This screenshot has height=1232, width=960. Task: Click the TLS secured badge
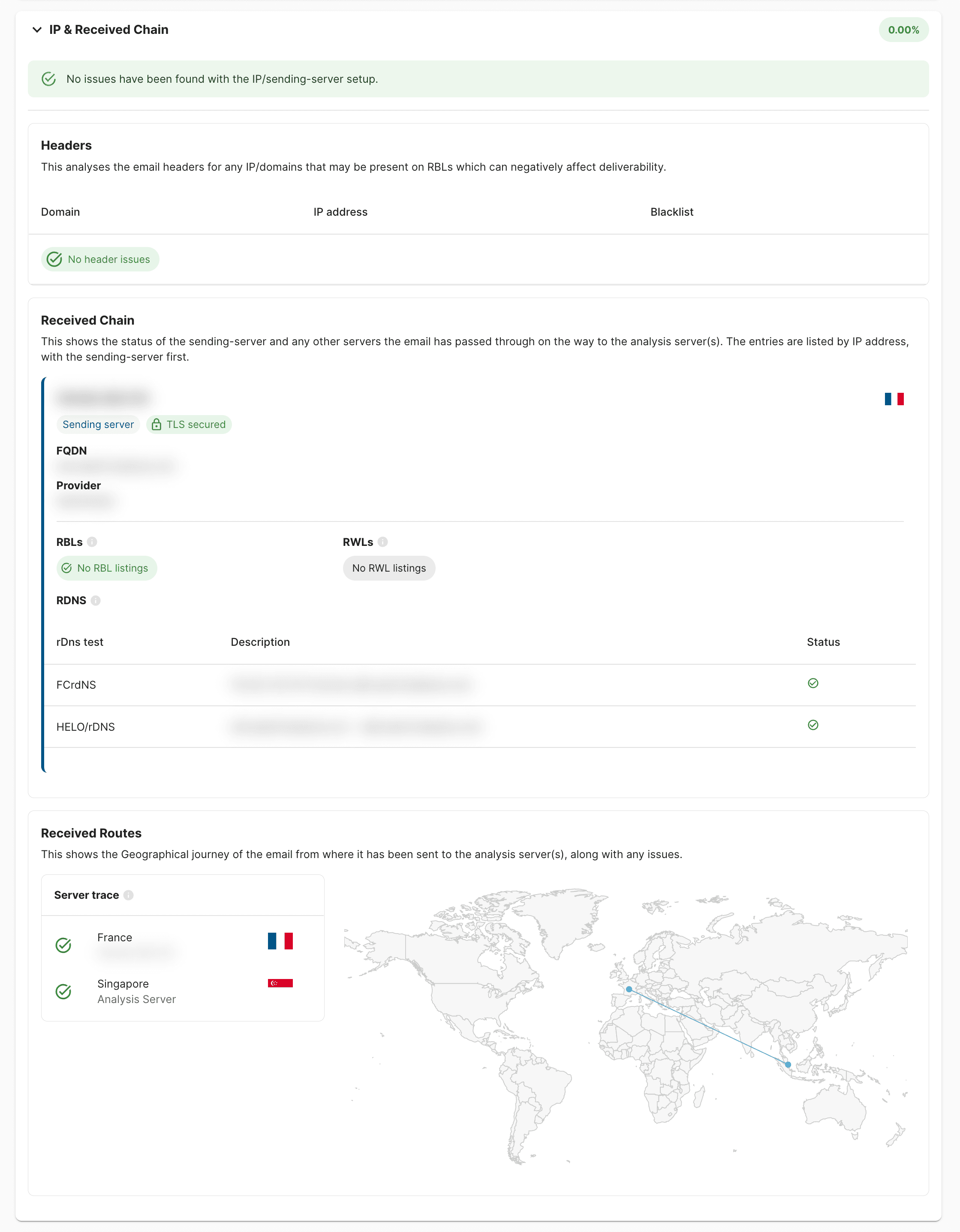[189, 425]
